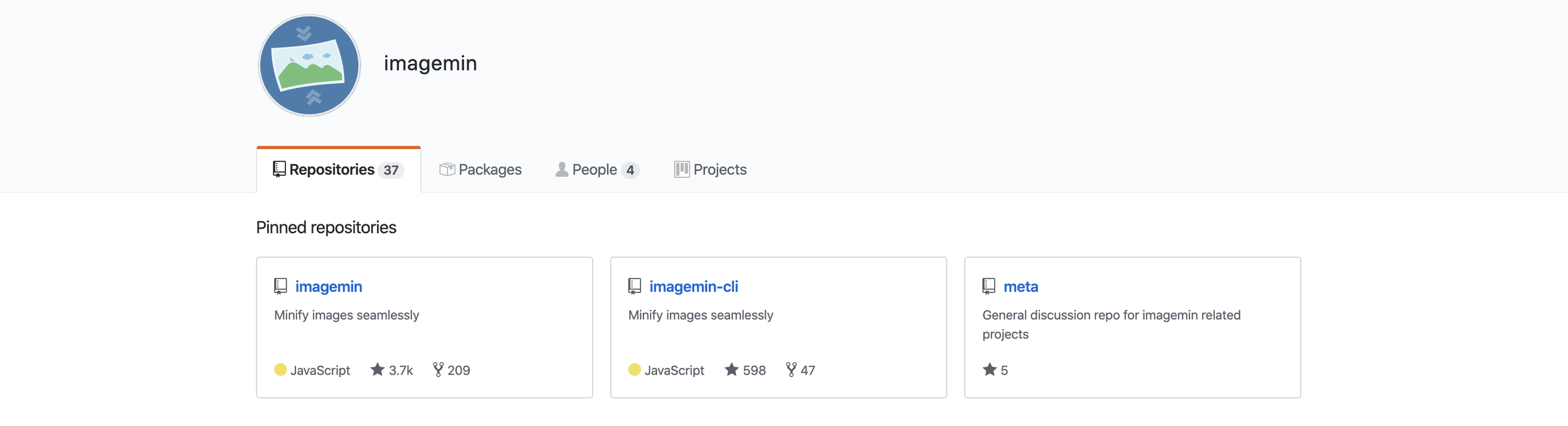
Task: Click the Packages box icon
Action: coord(447,169)
